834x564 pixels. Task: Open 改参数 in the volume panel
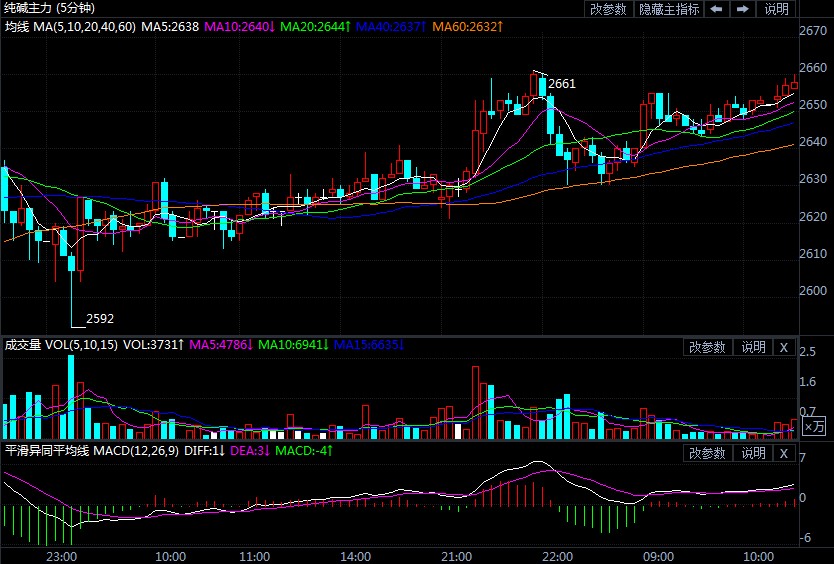tap(707, 347)
